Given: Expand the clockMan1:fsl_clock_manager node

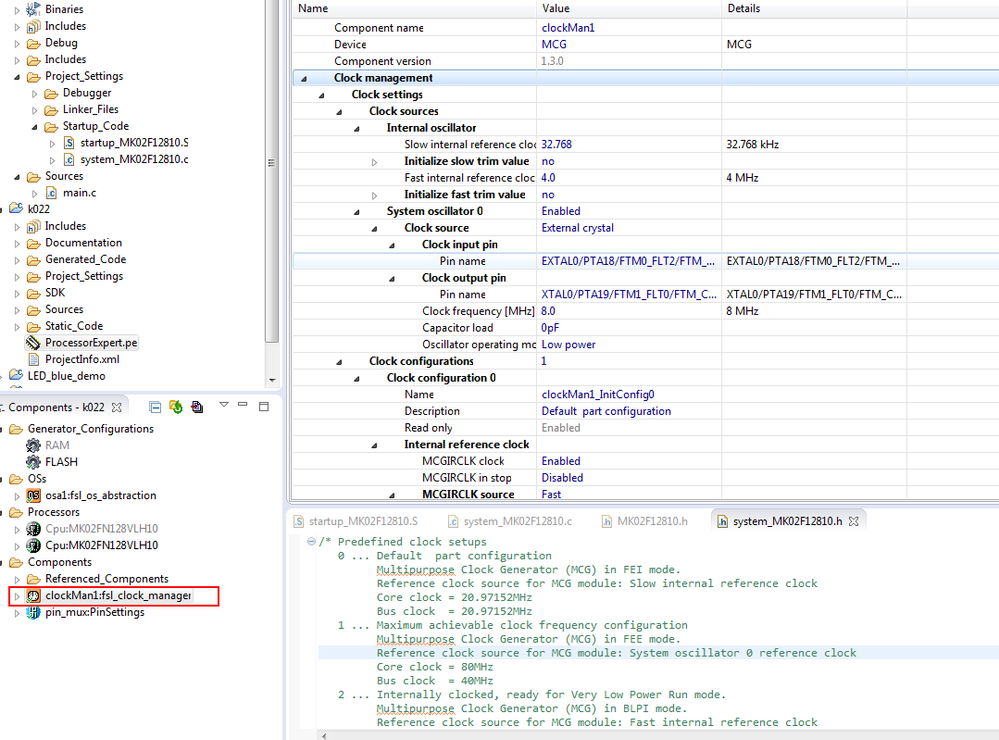Looking at the screenshot, I should [x=17, y=596].
